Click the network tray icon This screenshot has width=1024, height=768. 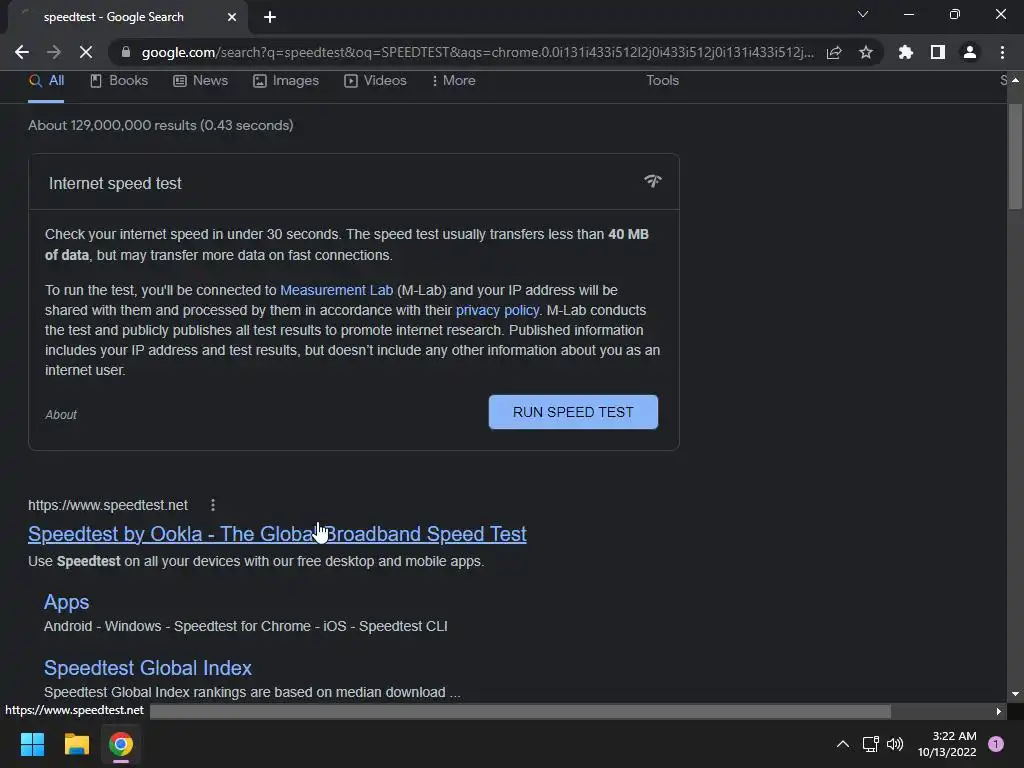(x=870, y=744)
